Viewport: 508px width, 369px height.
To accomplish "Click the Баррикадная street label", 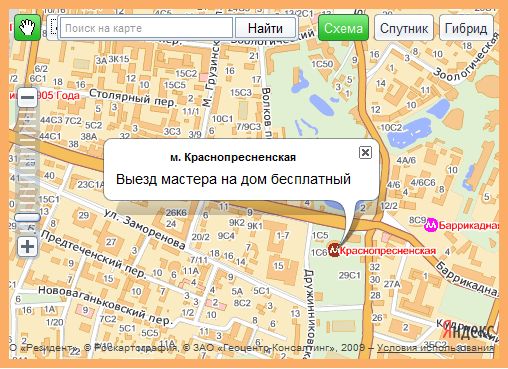I will click(x=467, y=279).
